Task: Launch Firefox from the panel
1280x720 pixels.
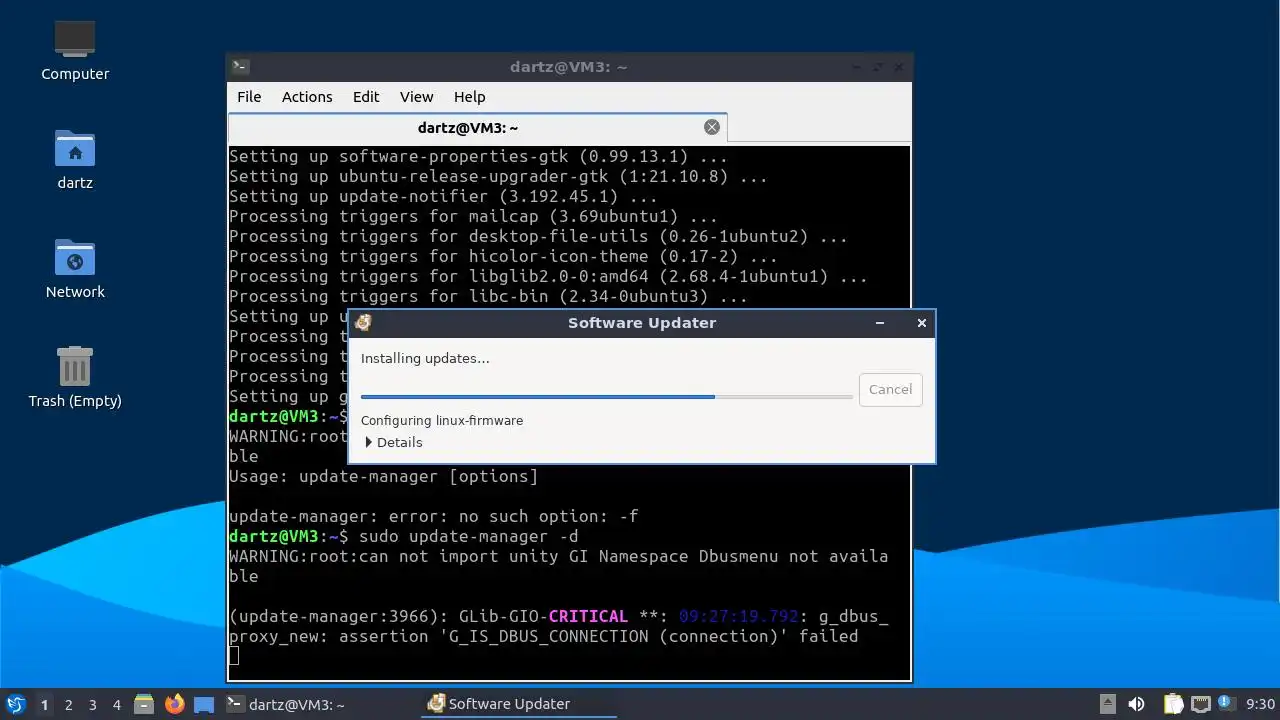Action: pyautogui.click(x=175, y=705)
